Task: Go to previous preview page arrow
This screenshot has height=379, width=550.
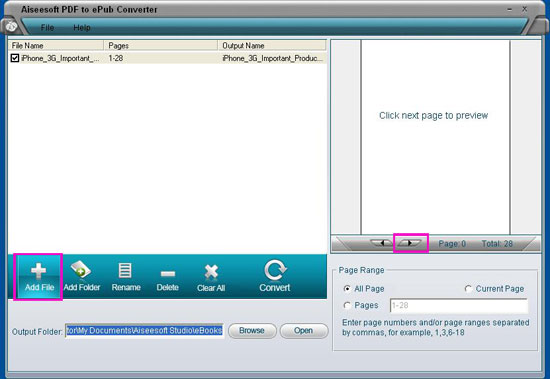Action: point(382,243)
